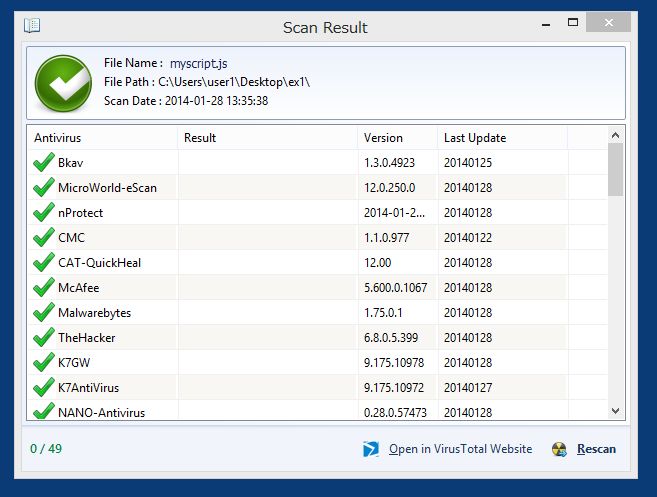657x497 pixels.
Task: Click the green check icon beside Malwarebytes
Action: (44, 312)
